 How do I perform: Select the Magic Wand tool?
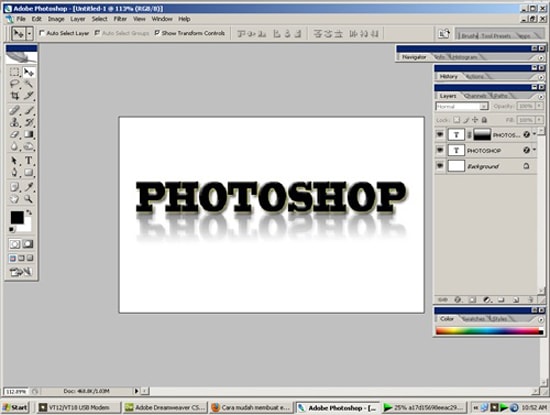coord(28,84)
